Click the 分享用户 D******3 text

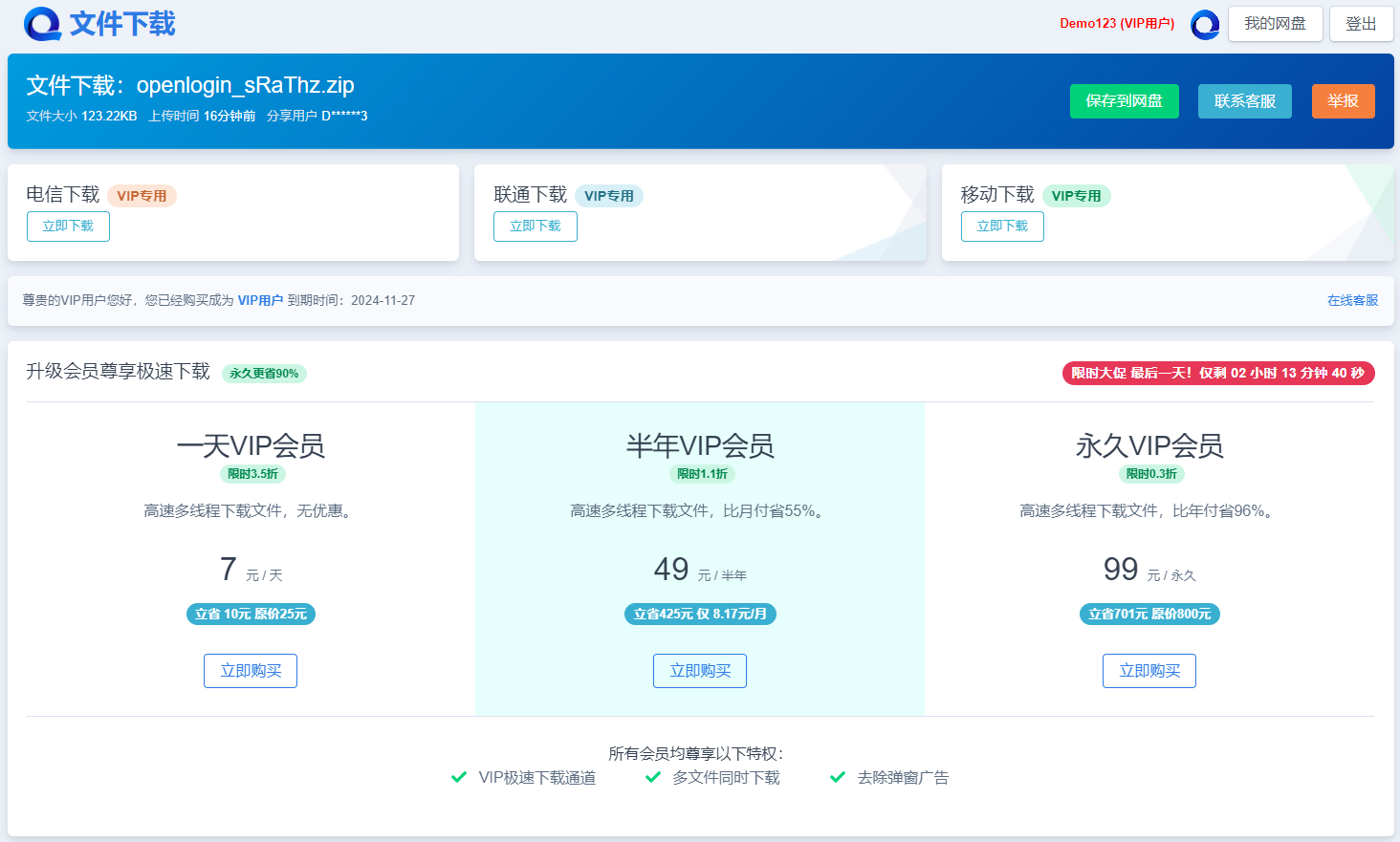(317, 116)
